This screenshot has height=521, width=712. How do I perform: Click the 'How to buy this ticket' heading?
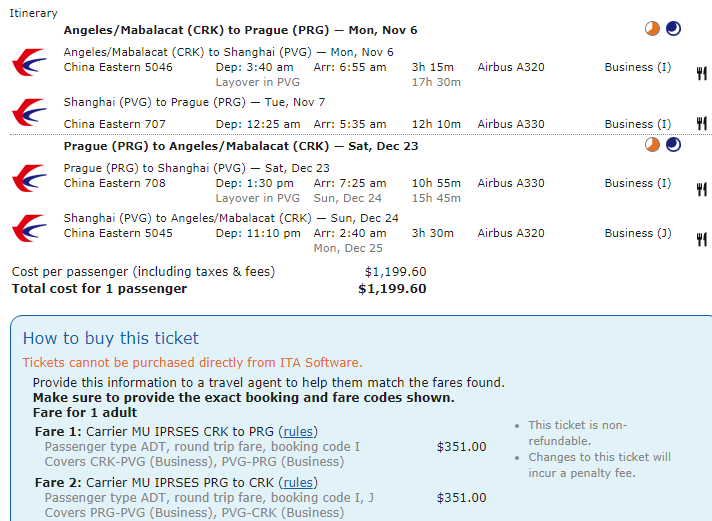[x=111, y=338]
